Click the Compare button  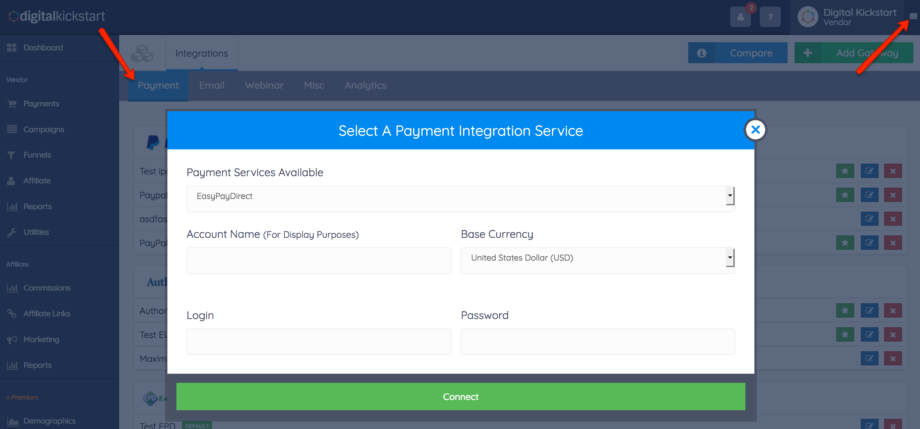tap(738, 53)
